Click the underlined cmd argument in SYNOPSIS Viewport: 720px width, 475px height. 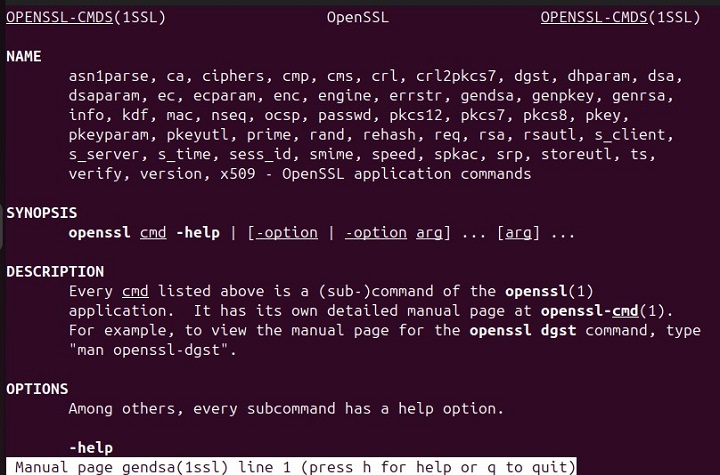[153, 233]
